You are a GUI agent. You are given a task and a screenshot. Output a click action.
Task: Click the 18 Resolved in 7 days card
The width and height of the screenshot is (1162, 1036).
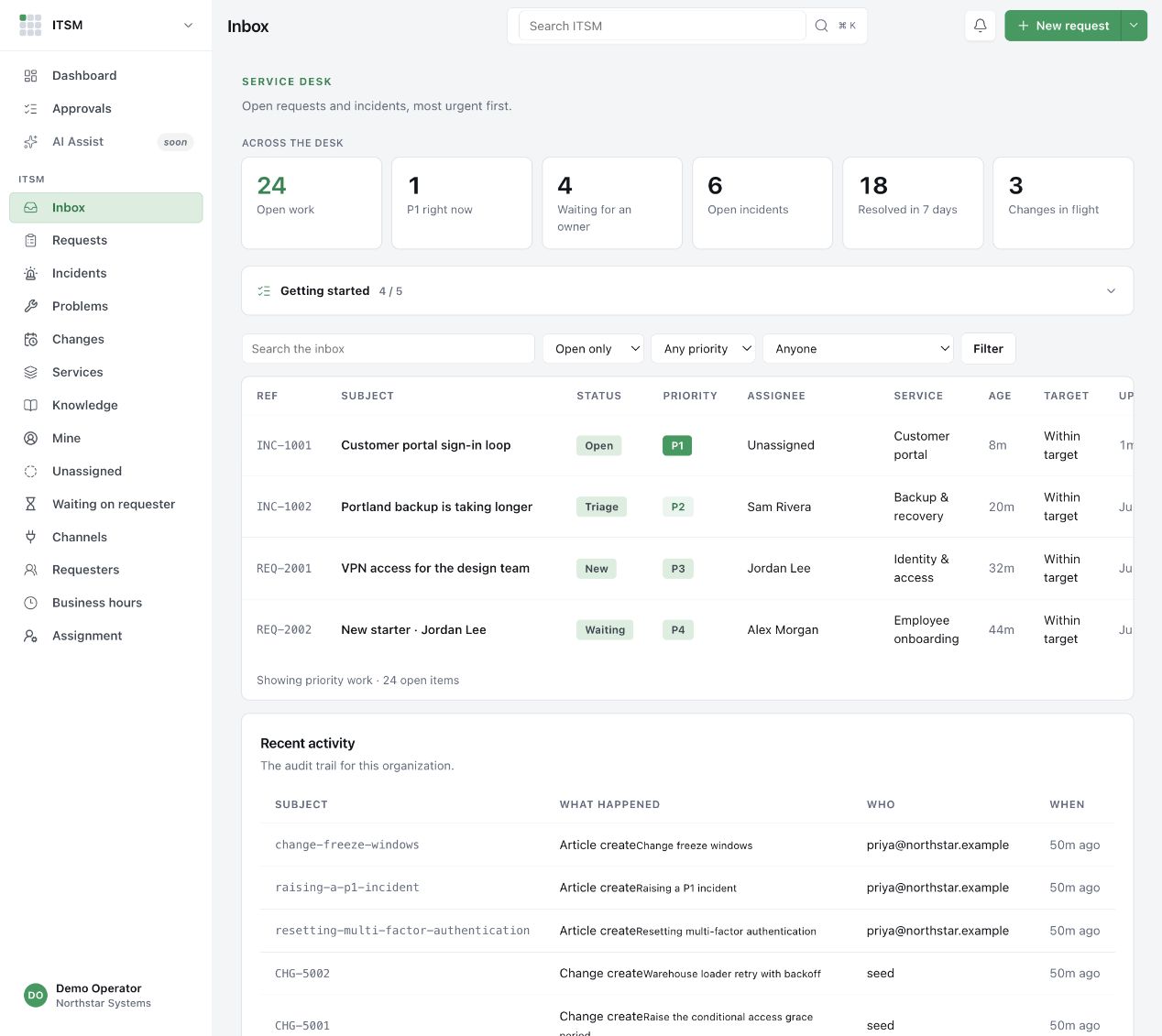913,203
